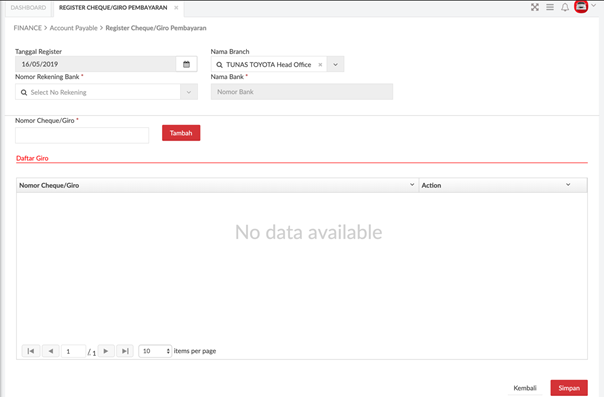This screenshot has height=397, width=604.
Task: Focus the Tanggal Register date field
Action: (x=96, y=64)
